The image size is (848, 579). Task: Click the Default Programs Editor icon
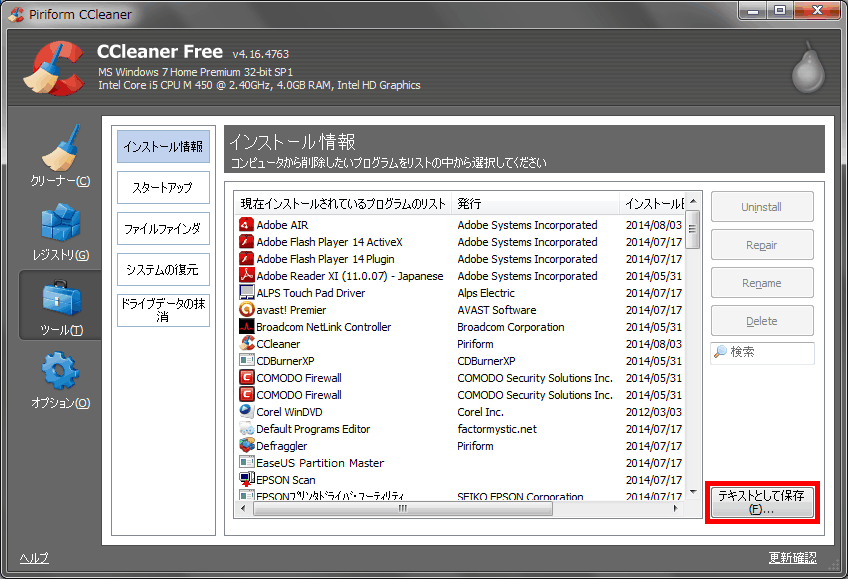(x=247, y=429)
